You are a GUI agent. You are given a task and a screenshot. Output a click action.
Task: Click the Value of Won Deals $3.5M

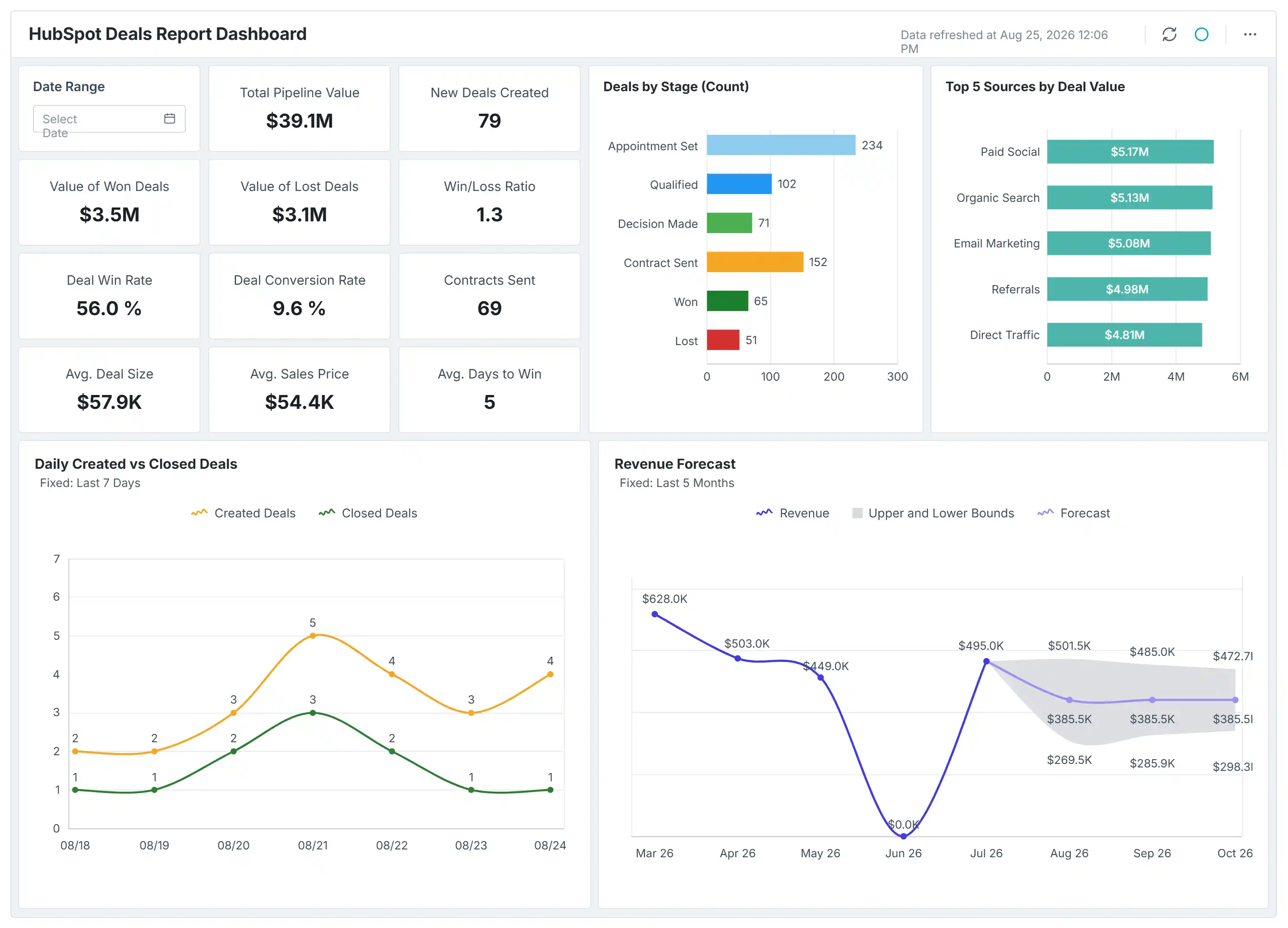(x=109, y=215)
